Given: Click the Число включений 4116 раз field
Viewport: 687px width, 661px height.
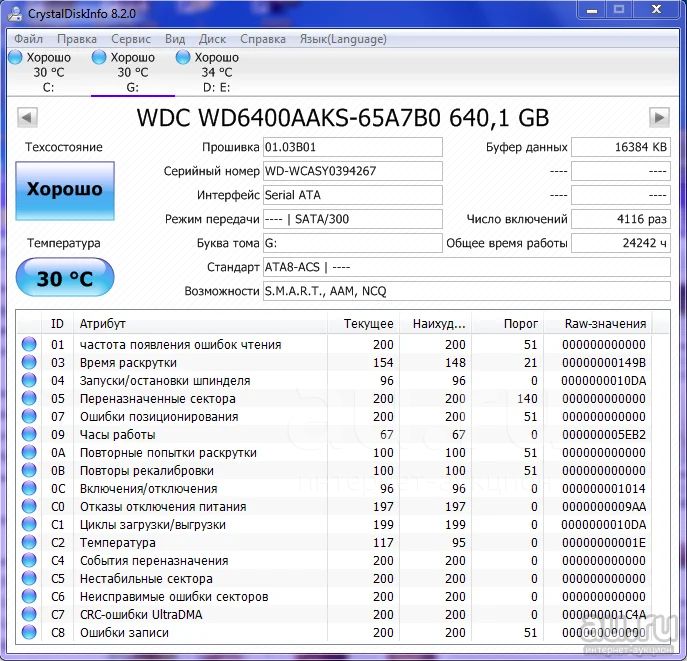Looking at the screenshot, I should click(621, 219).
